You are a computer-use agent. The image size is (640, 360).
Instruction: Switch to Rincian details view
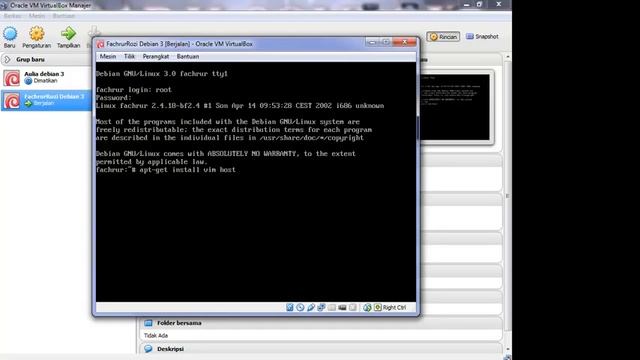pyautogui.click(x=443, y=37)
